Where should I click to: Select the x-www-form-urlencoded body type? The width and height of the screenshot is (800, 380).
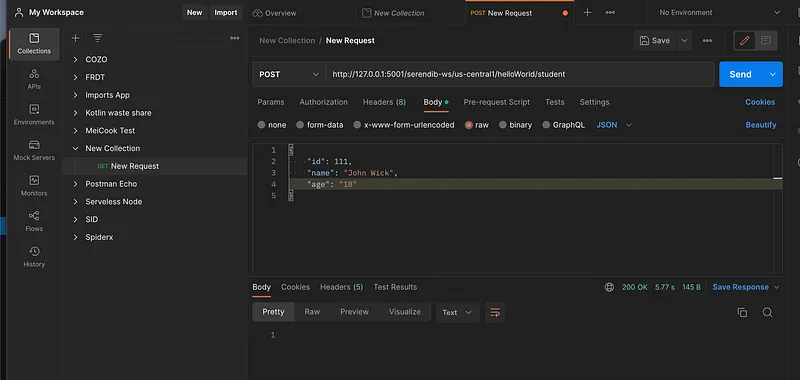tap(404, 125)
